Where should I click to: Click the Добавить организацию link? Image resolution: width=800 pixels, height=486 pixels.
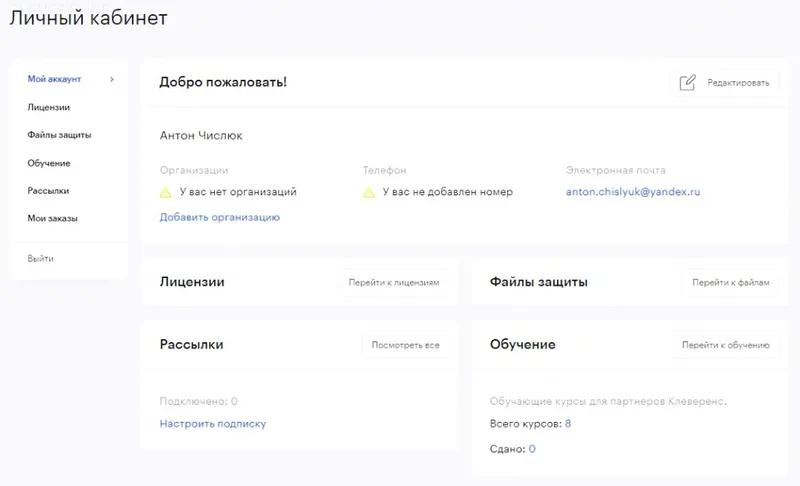point(219,217)
